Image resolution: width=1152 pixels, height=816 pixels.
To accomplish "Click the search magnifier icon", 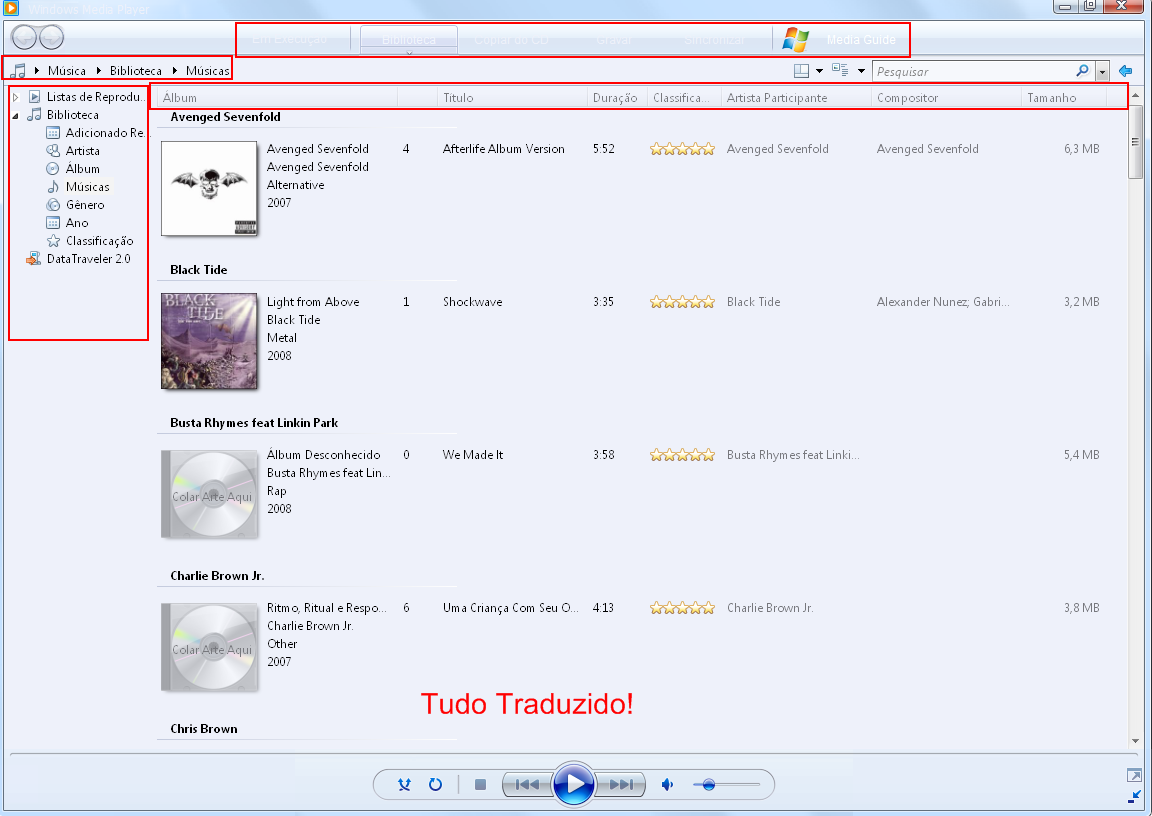I will point(1081,70).
